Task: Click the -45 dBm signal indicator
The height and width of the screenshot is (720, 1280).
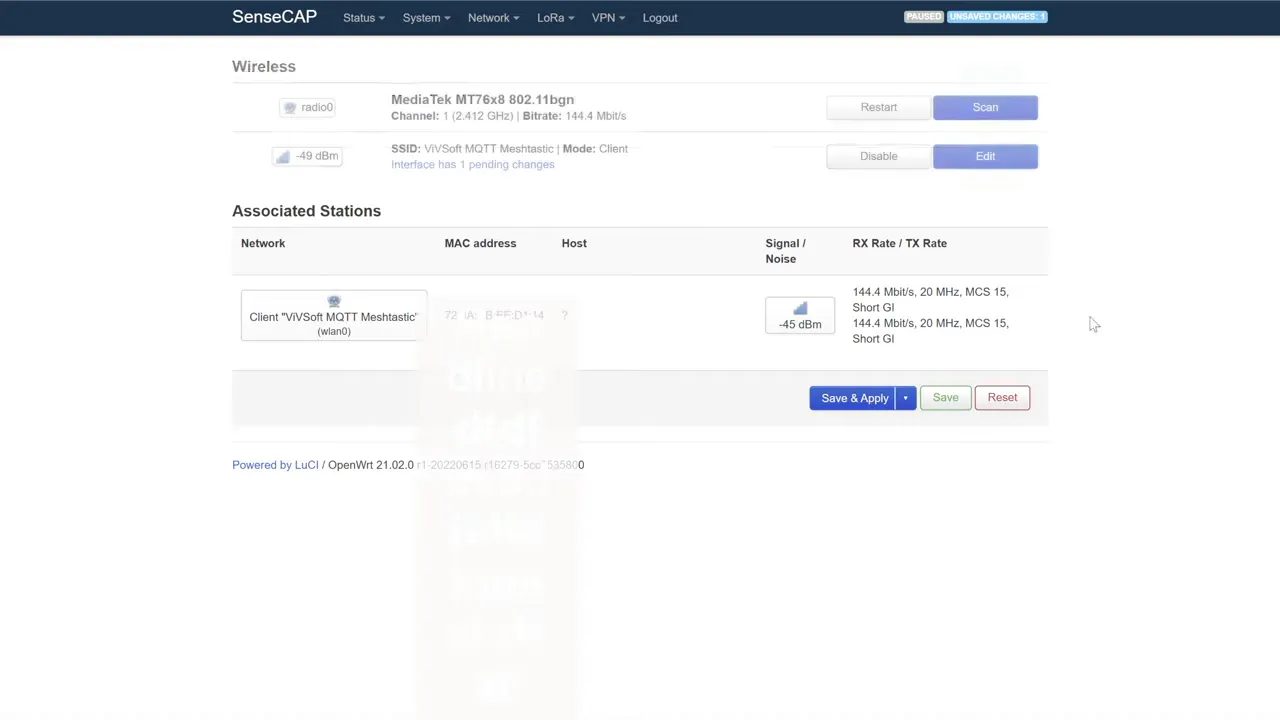Action: click(x=800, y=315)
